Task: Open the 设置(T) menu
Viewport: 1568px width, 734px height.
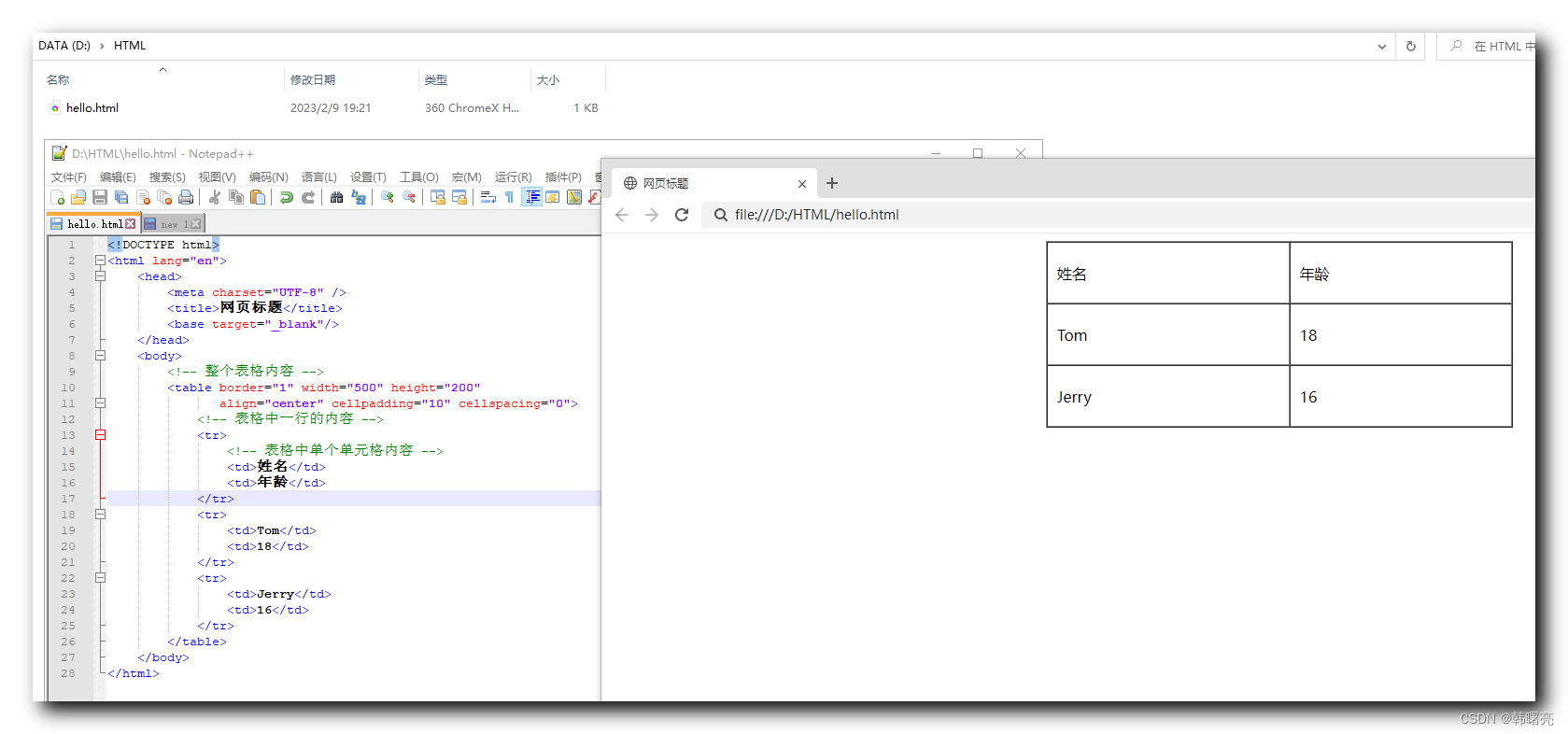Action: tap(368, 176)
